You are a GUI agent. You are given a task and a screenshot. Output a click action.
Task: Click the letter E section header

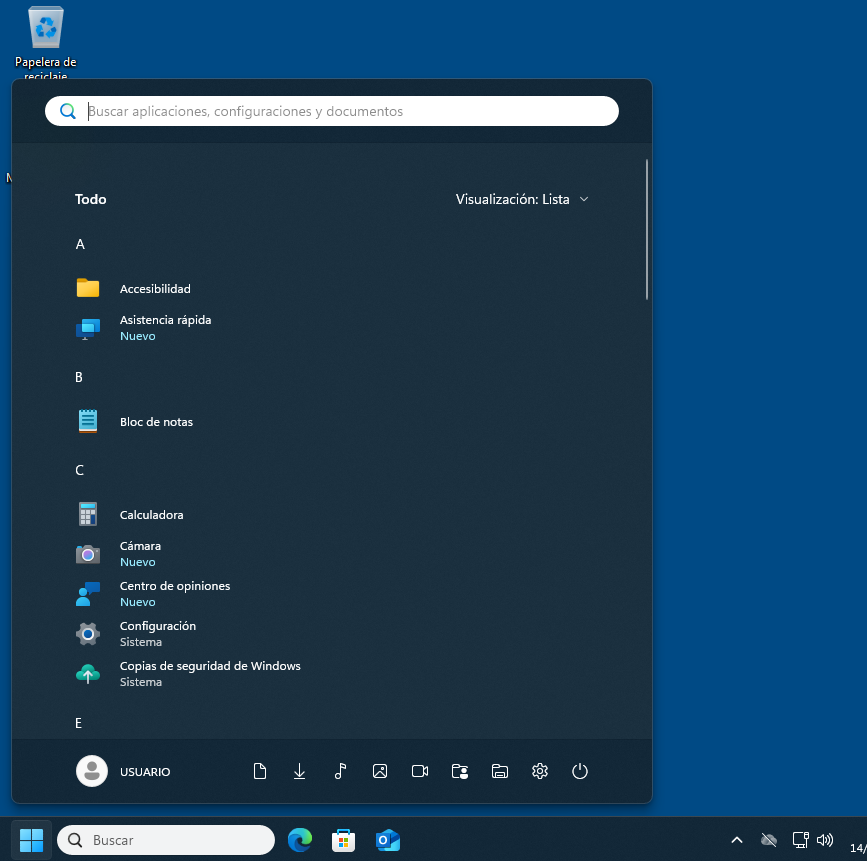79,723
